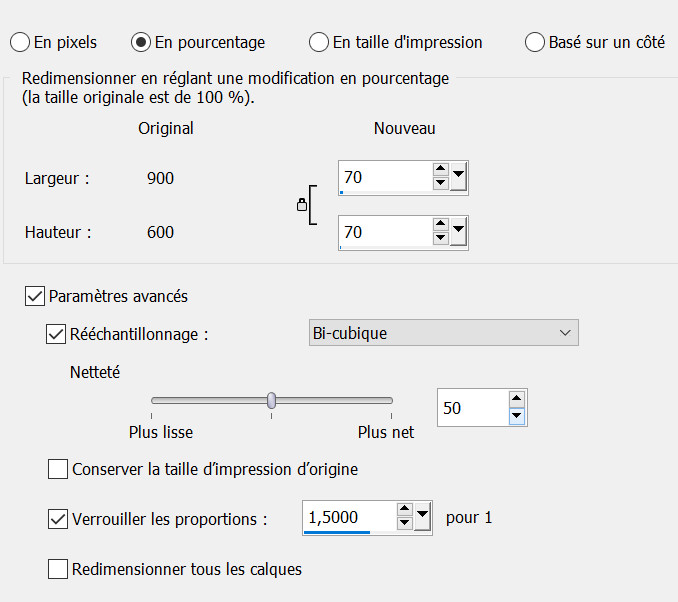The image size is (678, 602).
Task: Increase Netteté value with up arrow
Action: coord(517,401)
